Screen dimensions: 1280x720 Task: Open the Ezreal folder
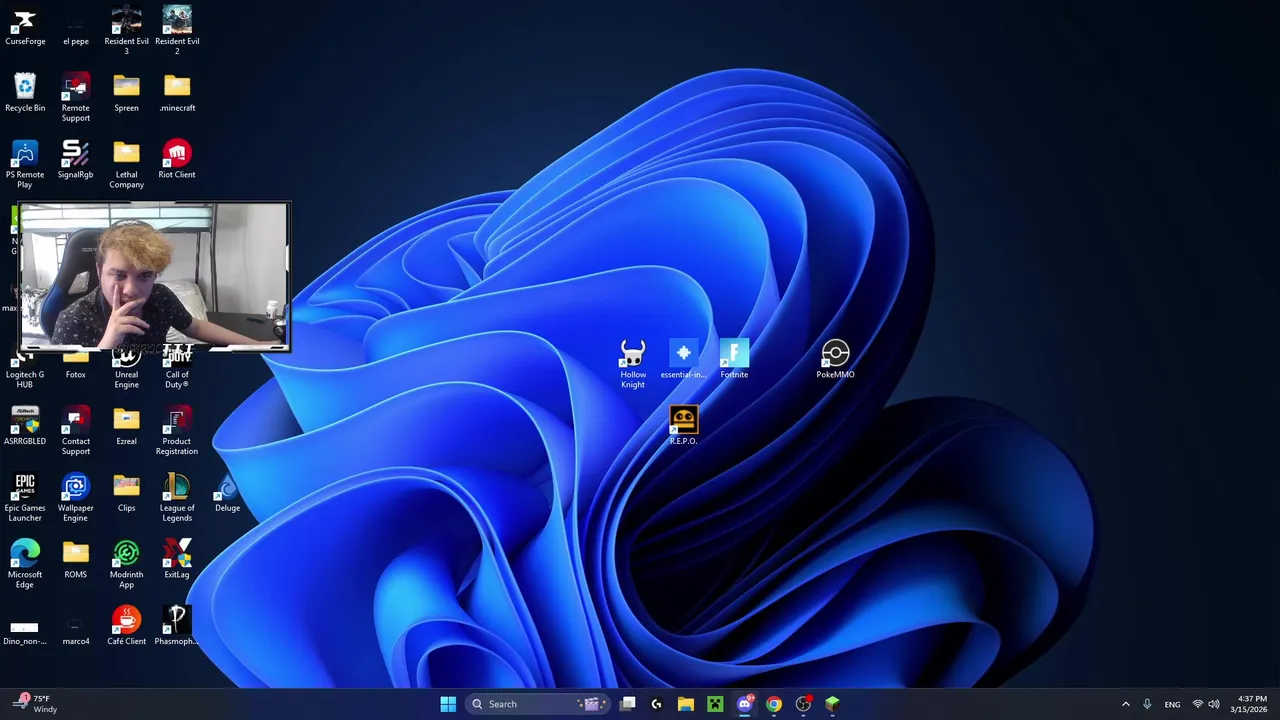pos(126,426)
